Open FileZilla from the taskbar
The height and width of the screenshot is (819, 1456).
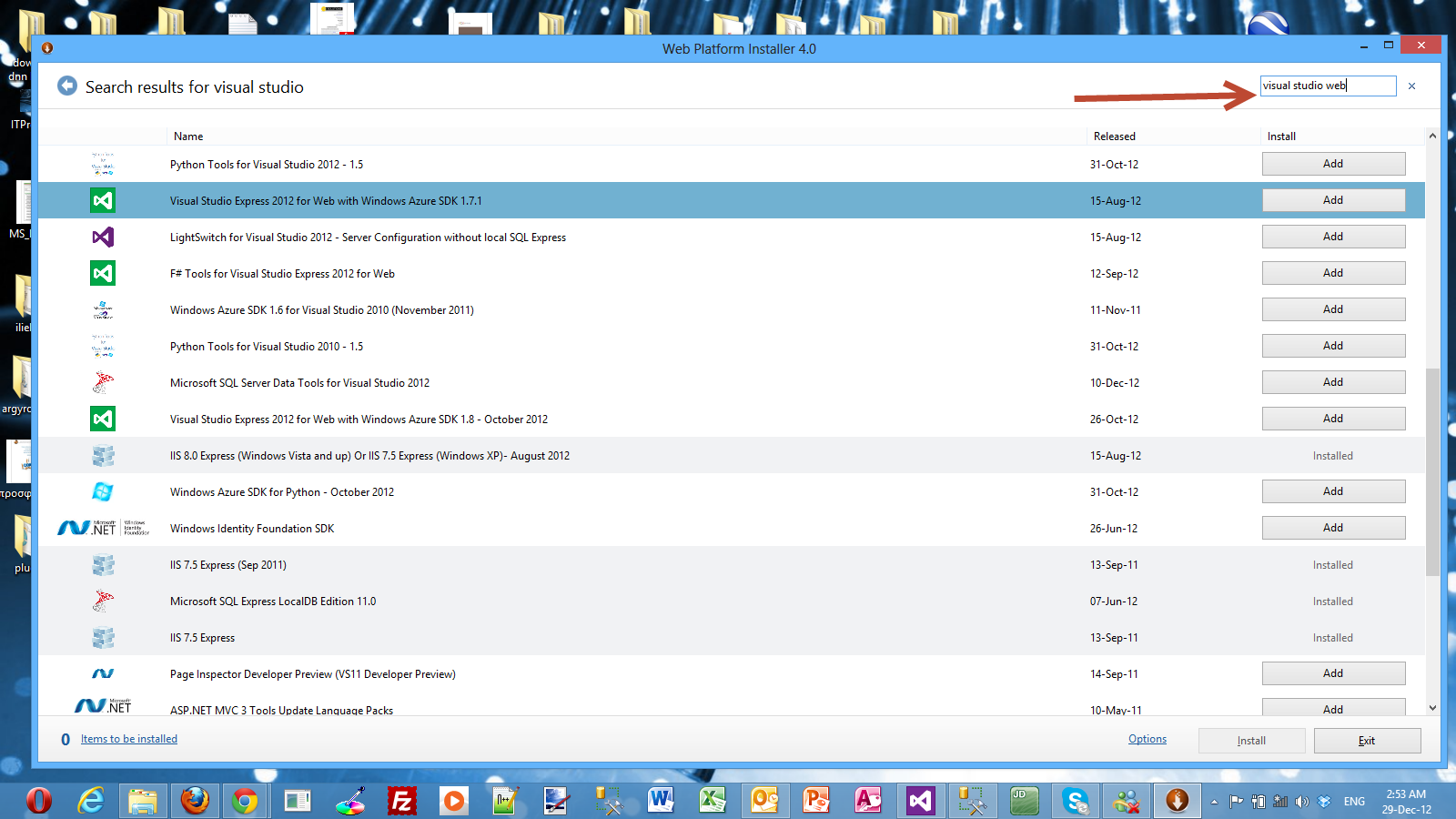(401, 801)
